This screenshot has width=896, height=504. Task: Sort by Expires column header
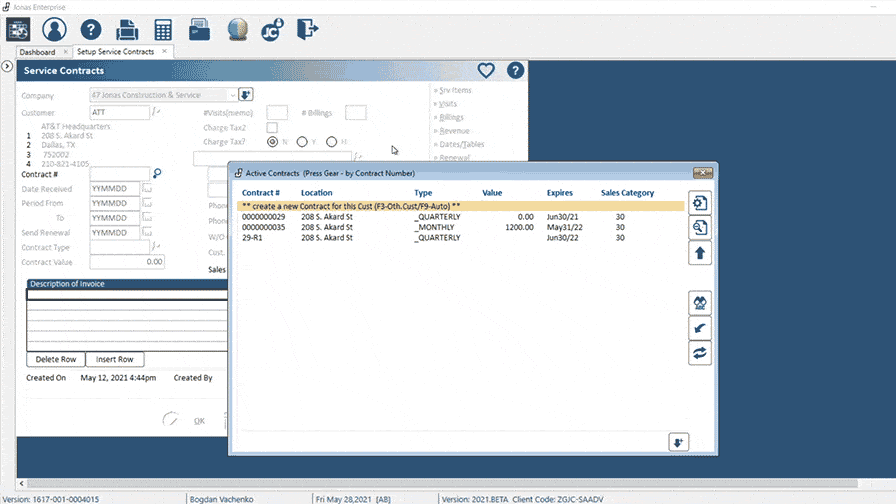tap(559, 193)
